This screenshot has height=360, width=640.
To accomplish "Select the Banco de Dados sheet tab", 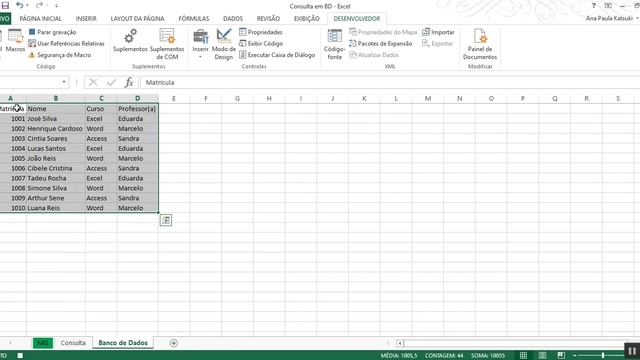I will pos(123,343).
